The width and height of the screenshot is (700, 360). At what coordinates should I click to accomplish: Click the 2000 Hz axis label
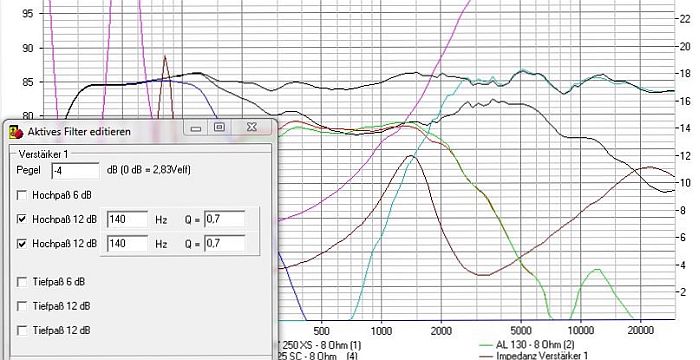coord(441,331)
